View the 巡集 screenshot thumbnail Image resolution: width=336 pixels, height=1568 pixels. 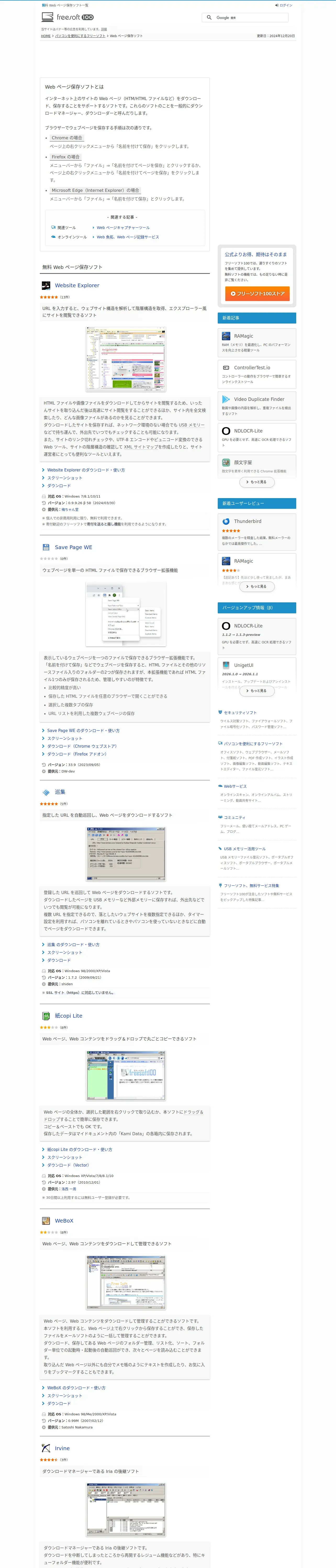pos(126,854)
